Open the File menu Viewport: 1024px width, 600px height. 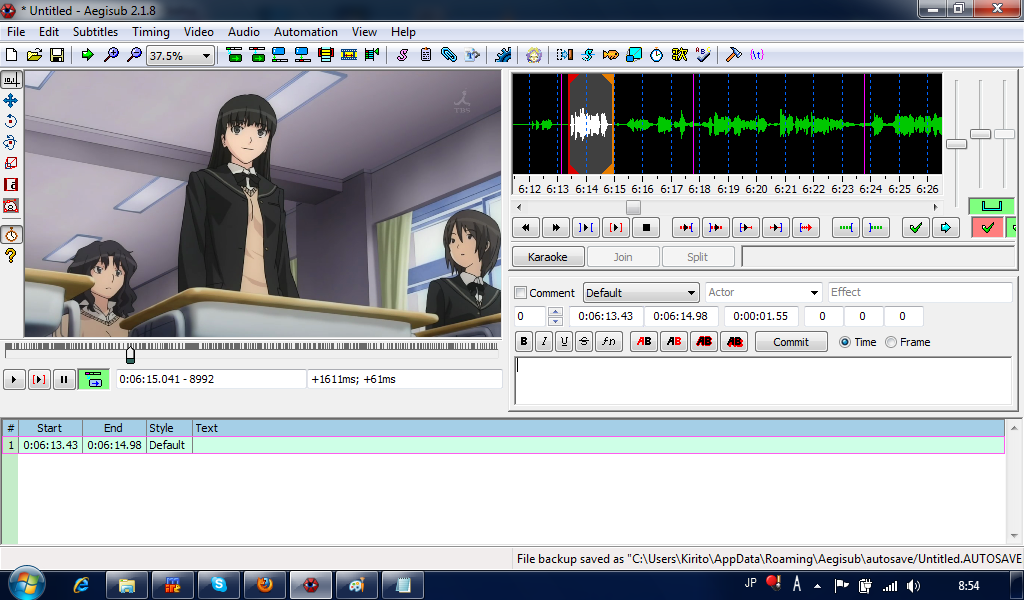point(16,32)
